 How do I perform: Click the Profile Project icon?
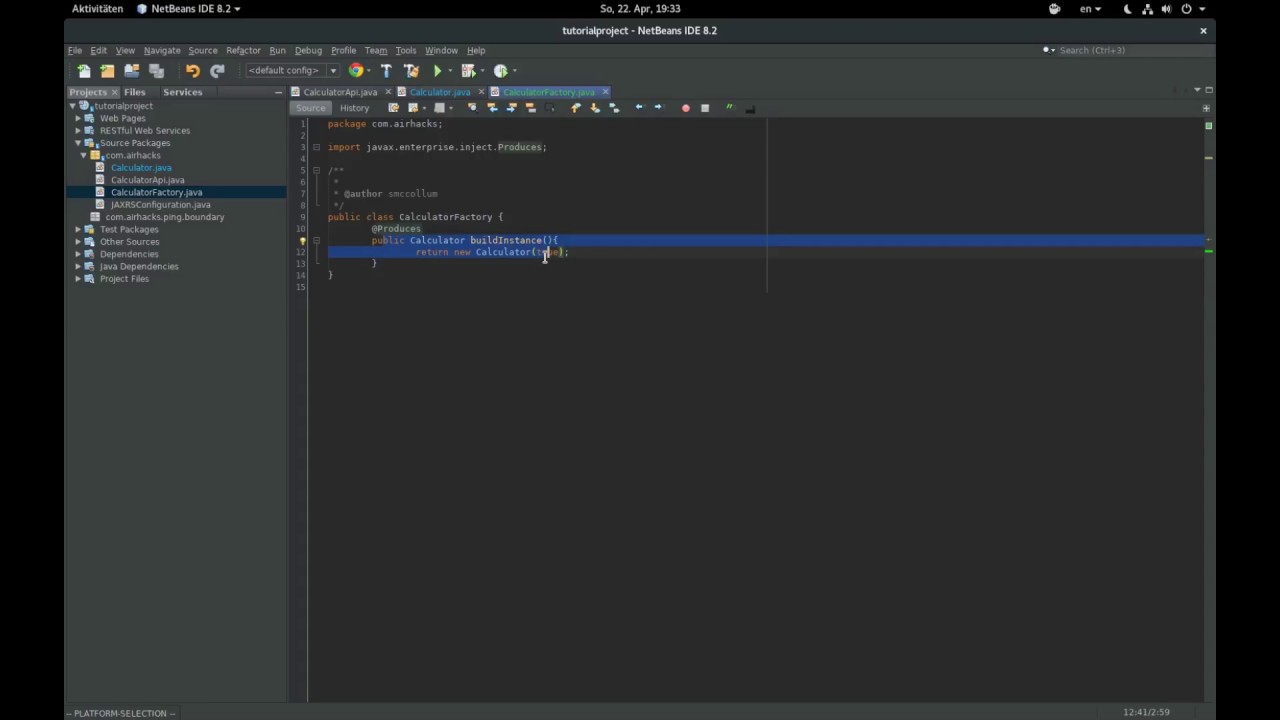(x=500, y=71)
